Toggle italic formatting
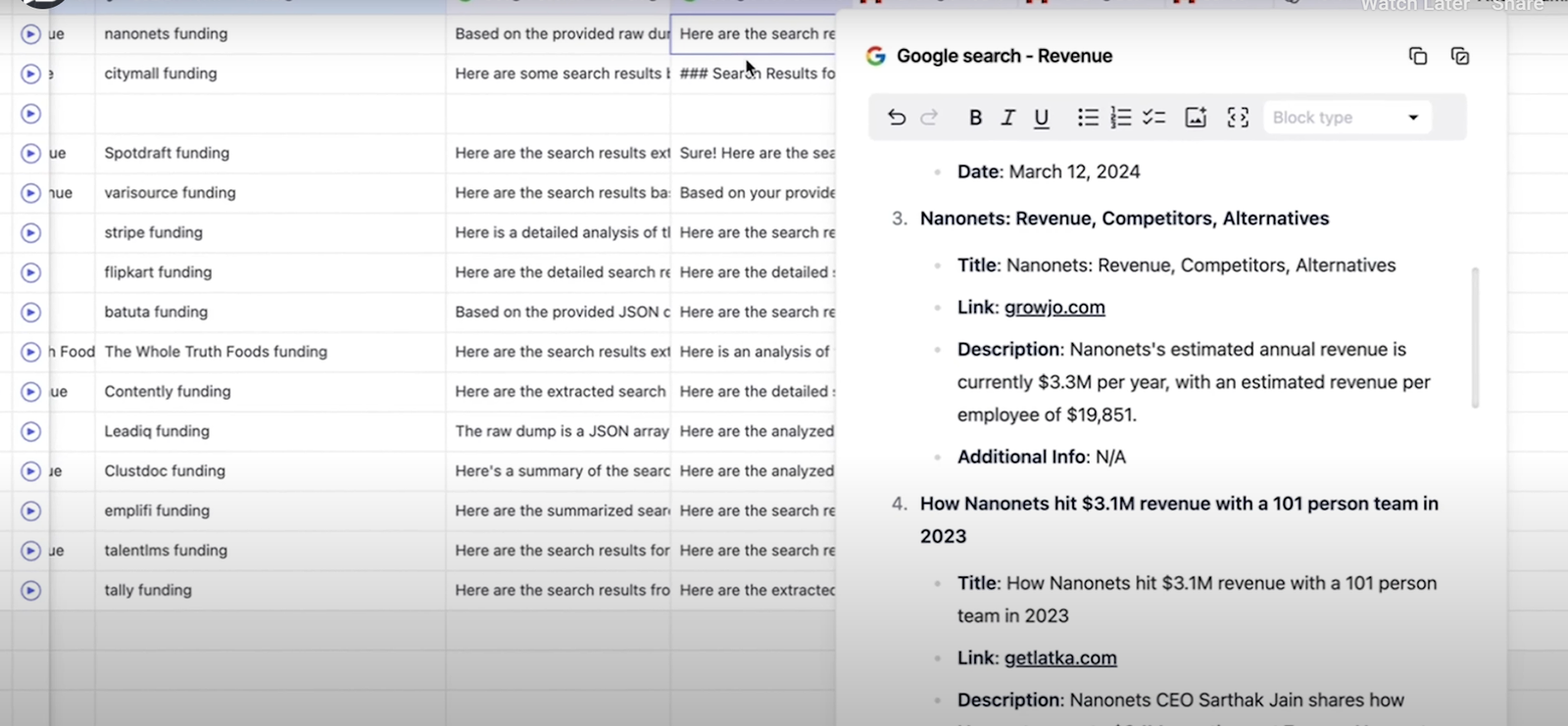Image resolution: width=1568 pixels, height=726 pixels. (x=1007, y=118)
